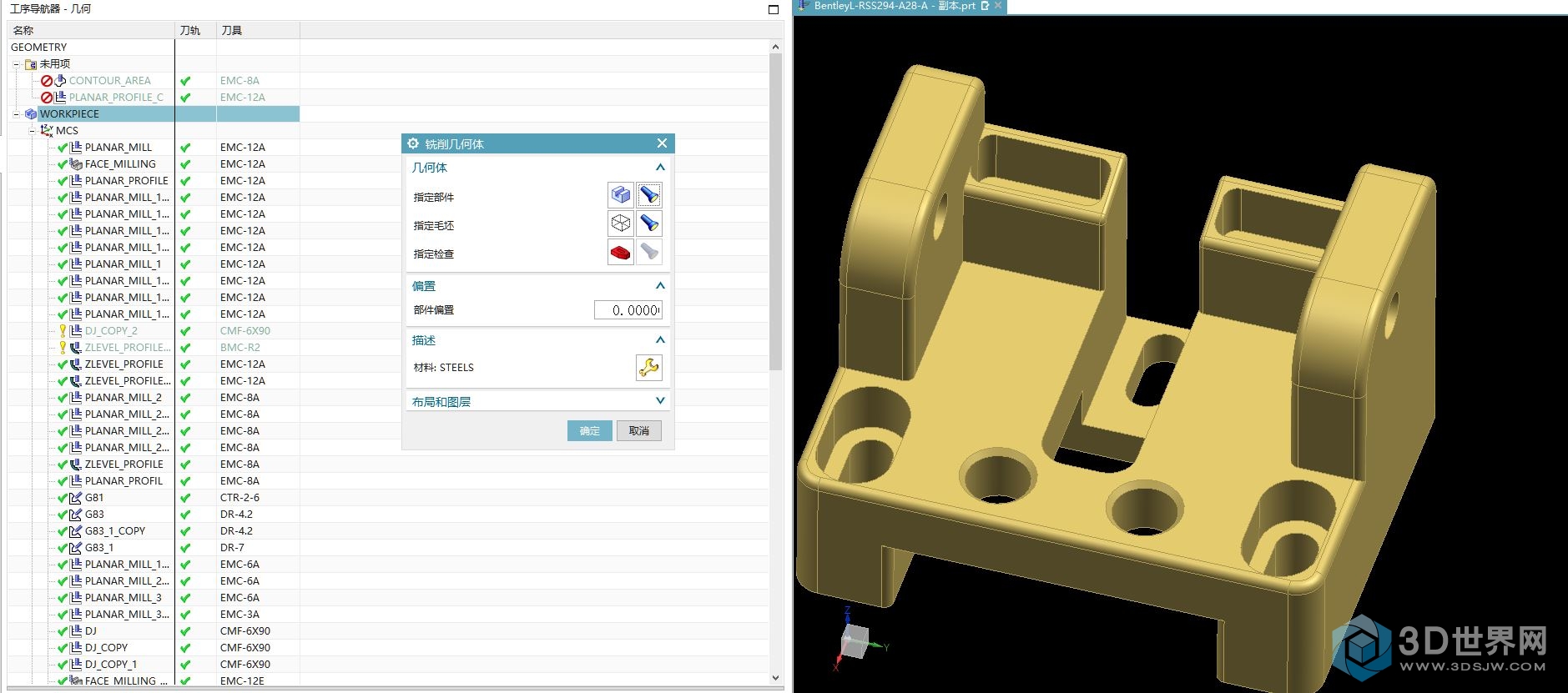Viewport: 1568px width, 693px height.
Task: Click the select blank geometry icon beside 指定毛坯
Action: tap(620, 223)
